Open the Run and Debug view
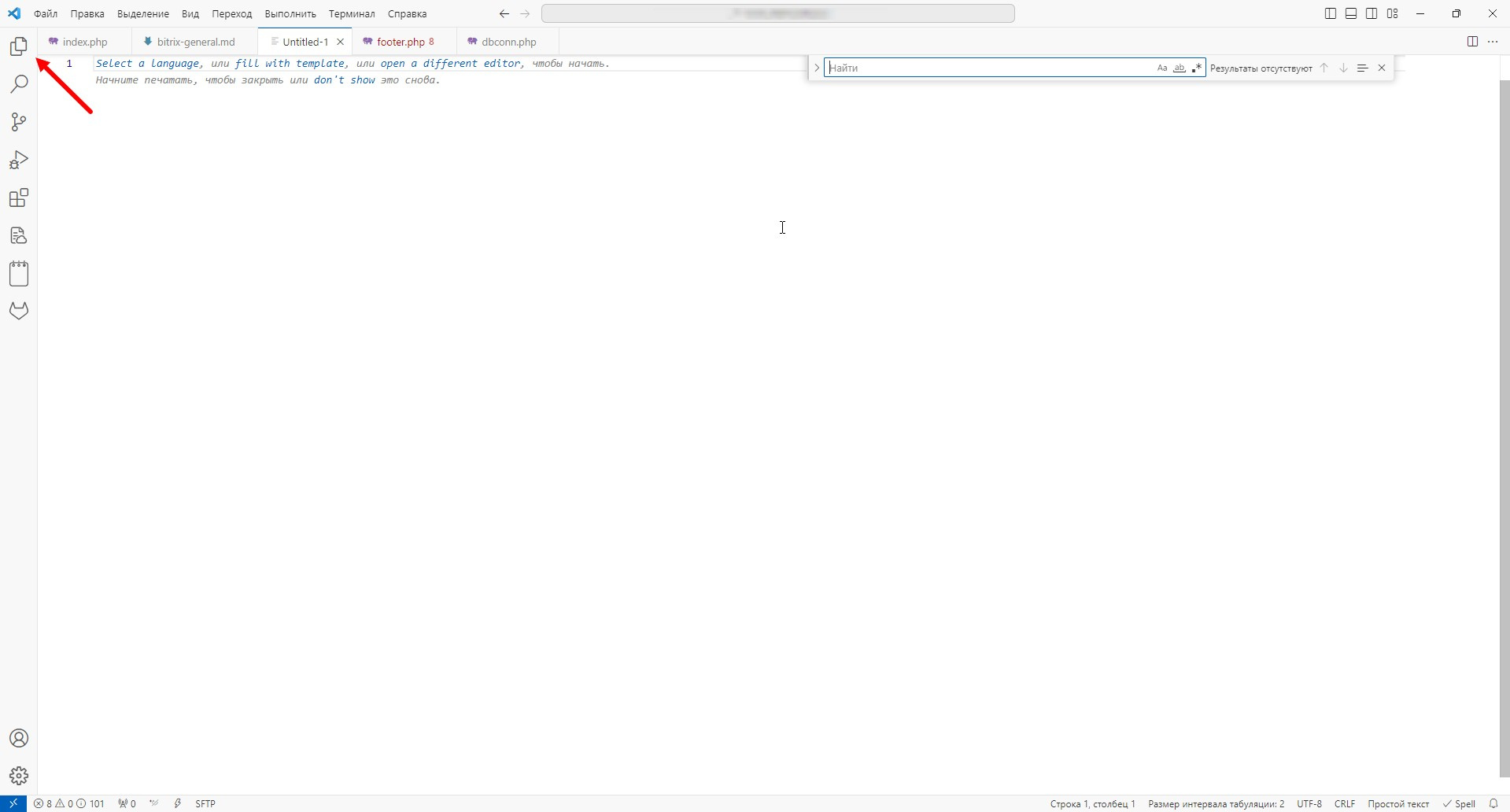Image resolution: width=1510 pixels, height=812 pixels. point(19,160)
